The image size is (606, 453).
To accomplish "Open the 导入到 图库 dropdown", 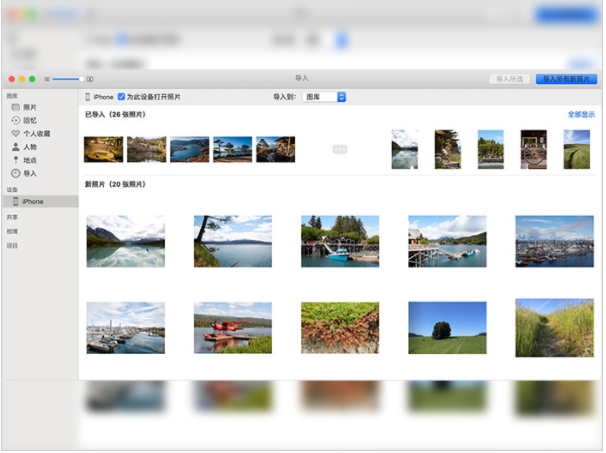I will 325,97.
